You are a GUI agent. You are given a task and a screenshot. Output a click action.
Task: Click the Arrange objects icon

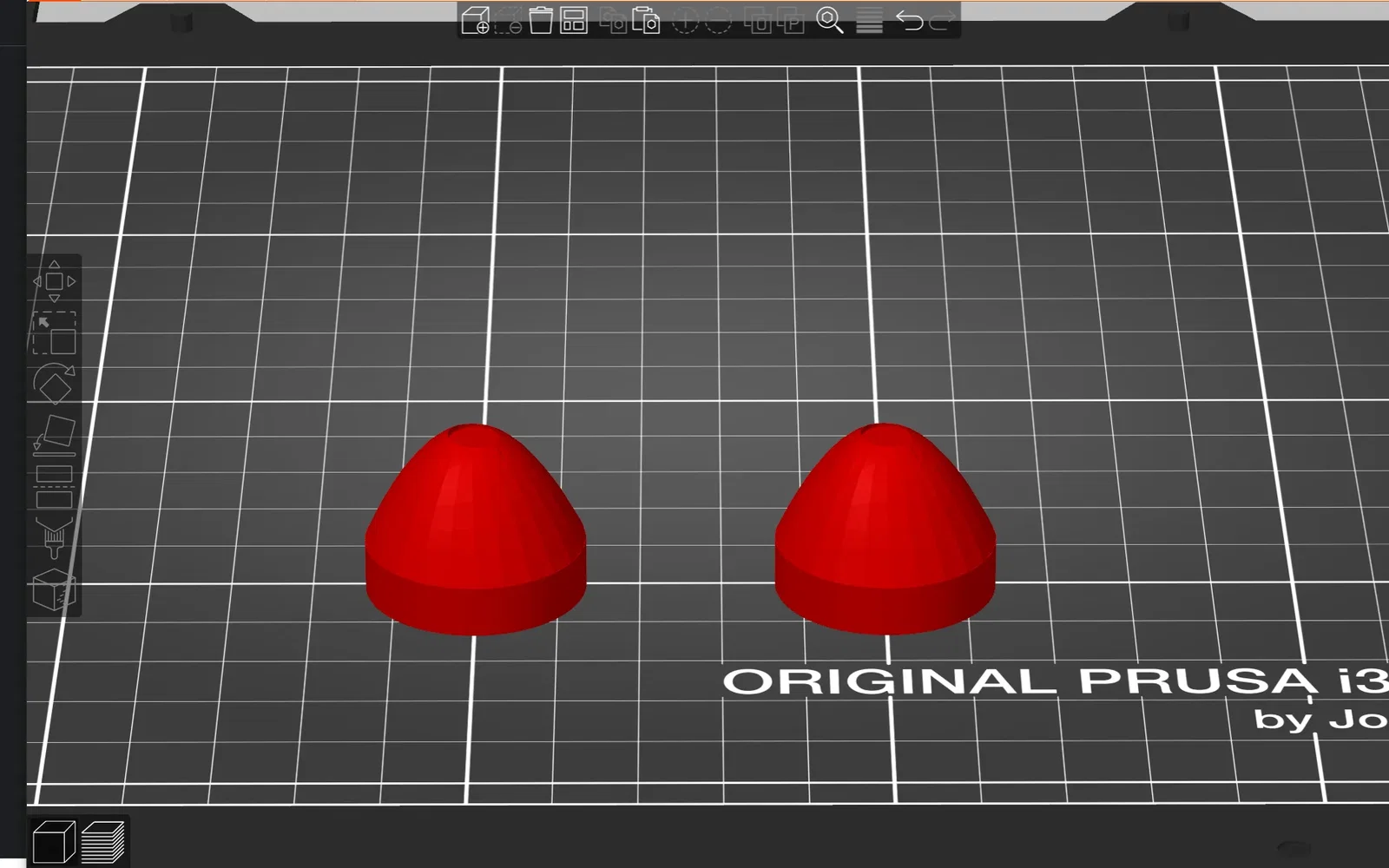(574, 20)
